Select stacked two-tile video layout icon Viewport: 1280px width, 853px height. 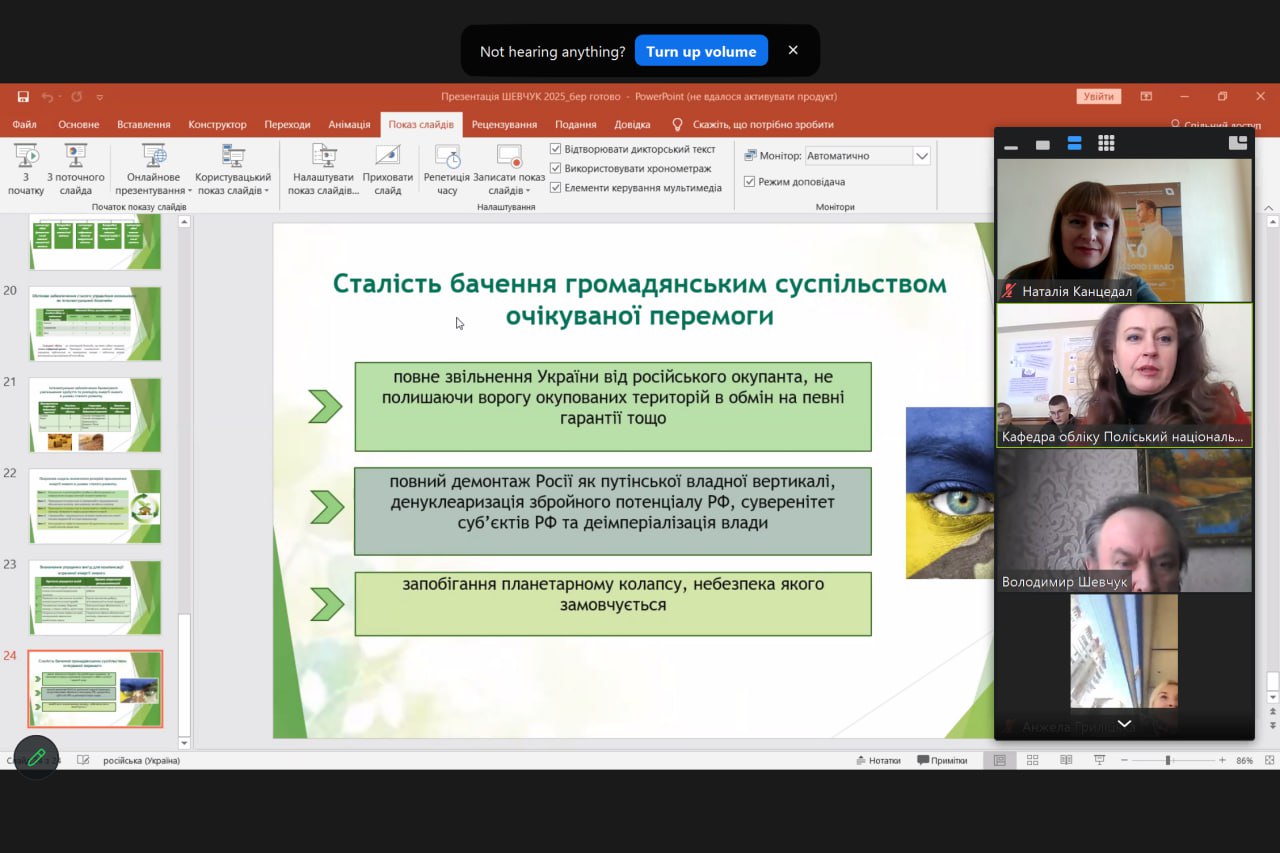click(1074, 143)
